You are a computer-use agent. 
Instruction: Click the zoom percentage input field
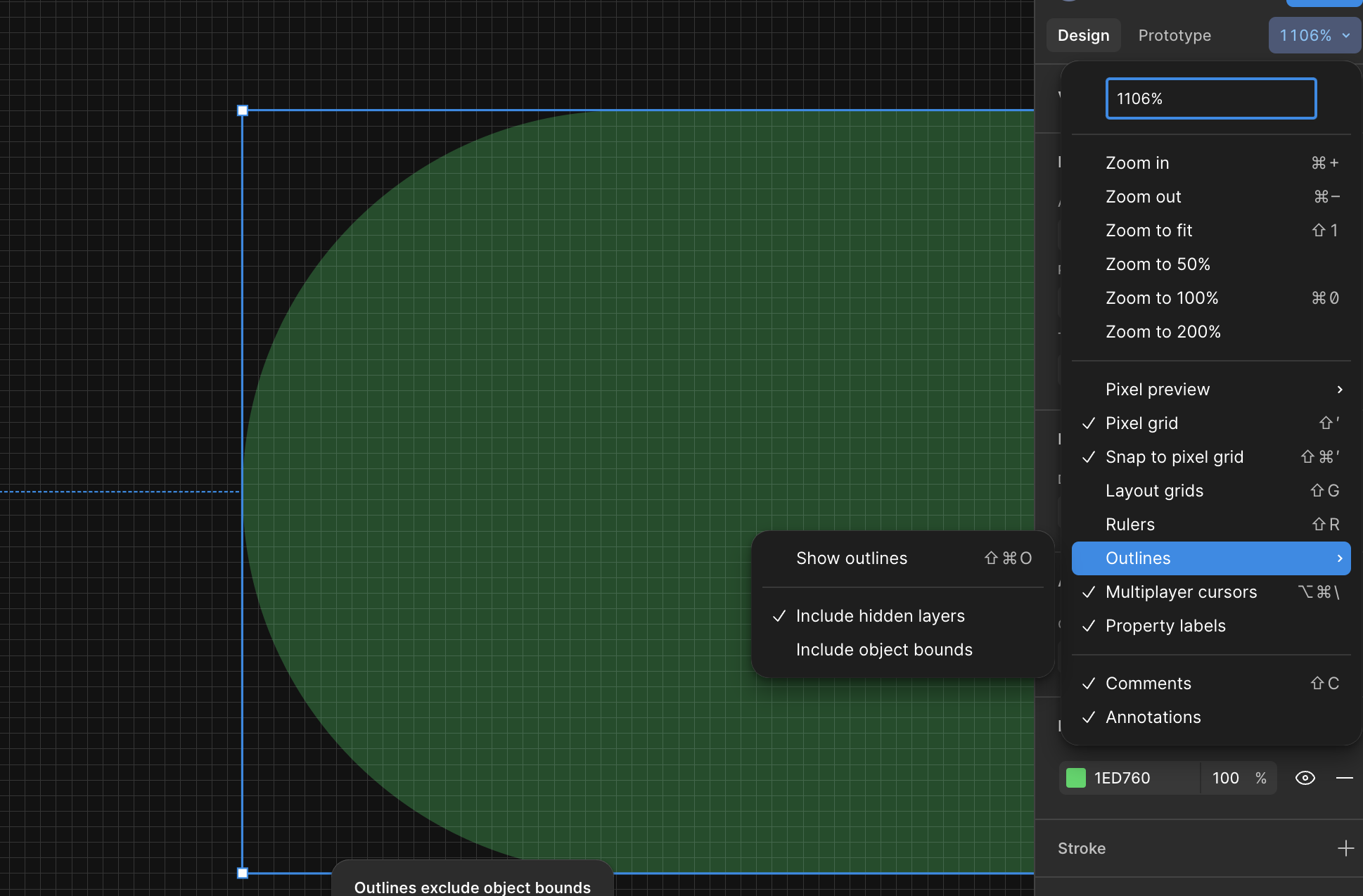[1210, 98]
